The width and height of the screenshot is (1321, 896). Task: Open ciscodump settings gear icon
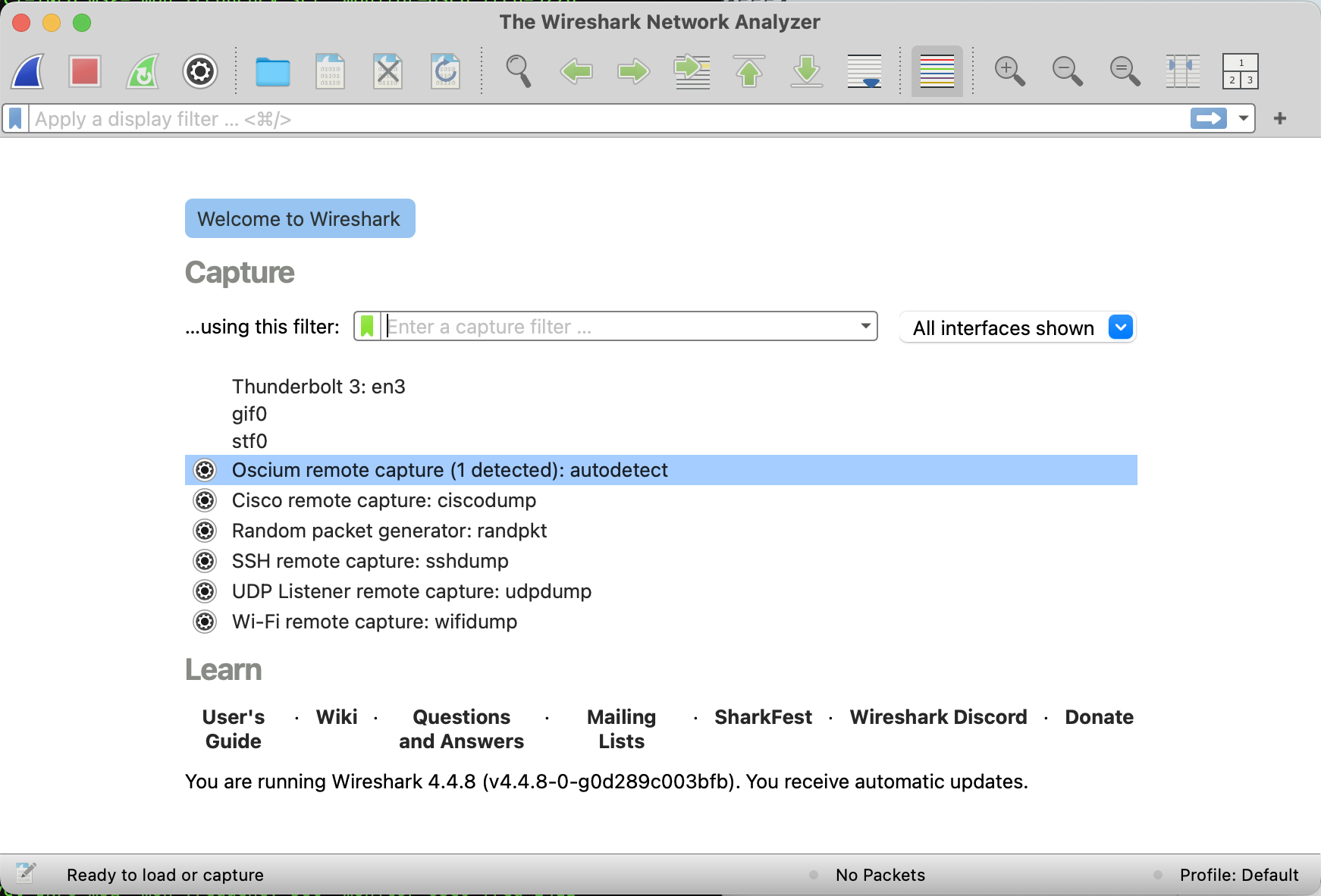coord(205,500)
